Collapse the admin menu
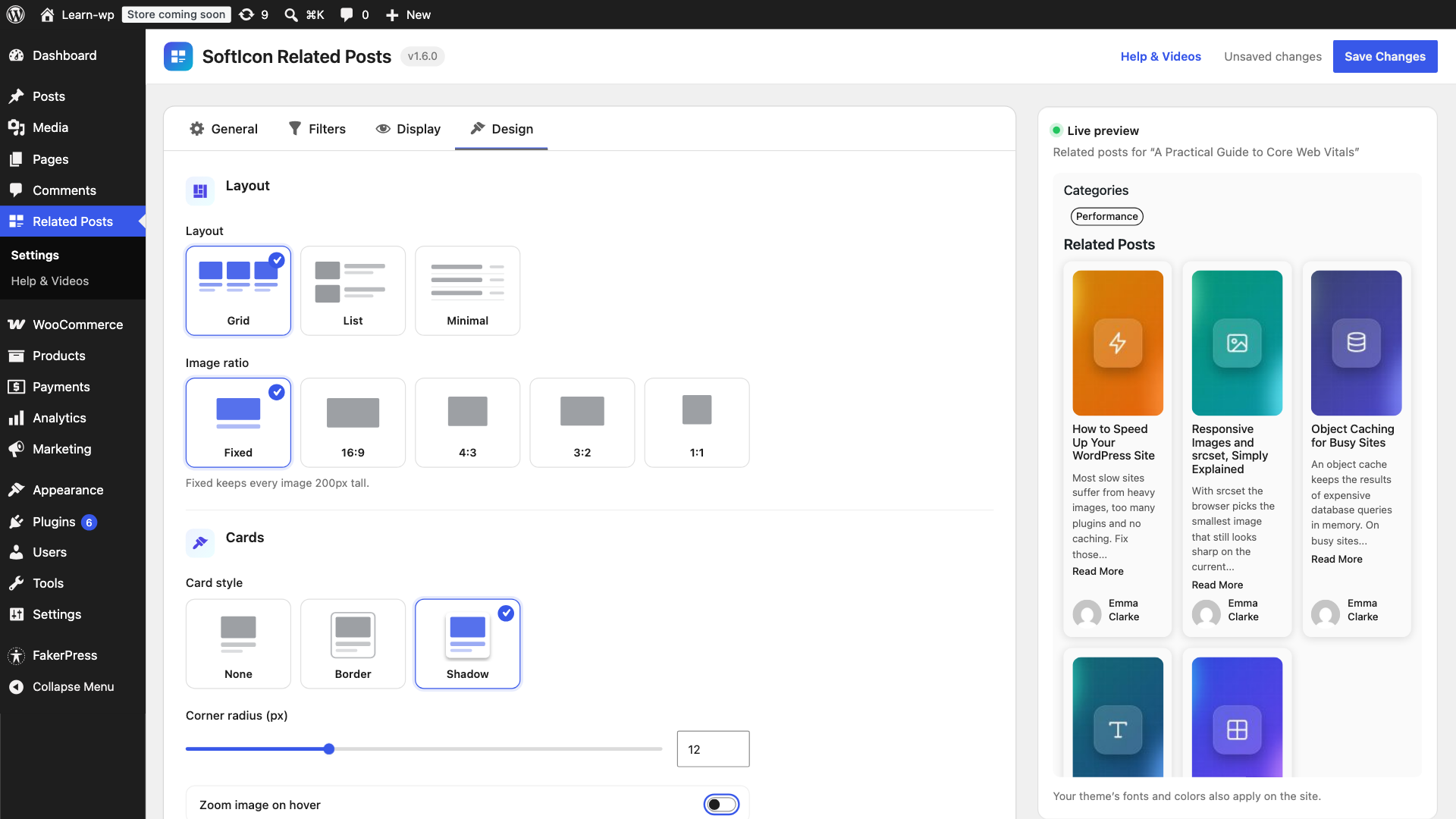The image size is (1456, 819). [73, 686]
